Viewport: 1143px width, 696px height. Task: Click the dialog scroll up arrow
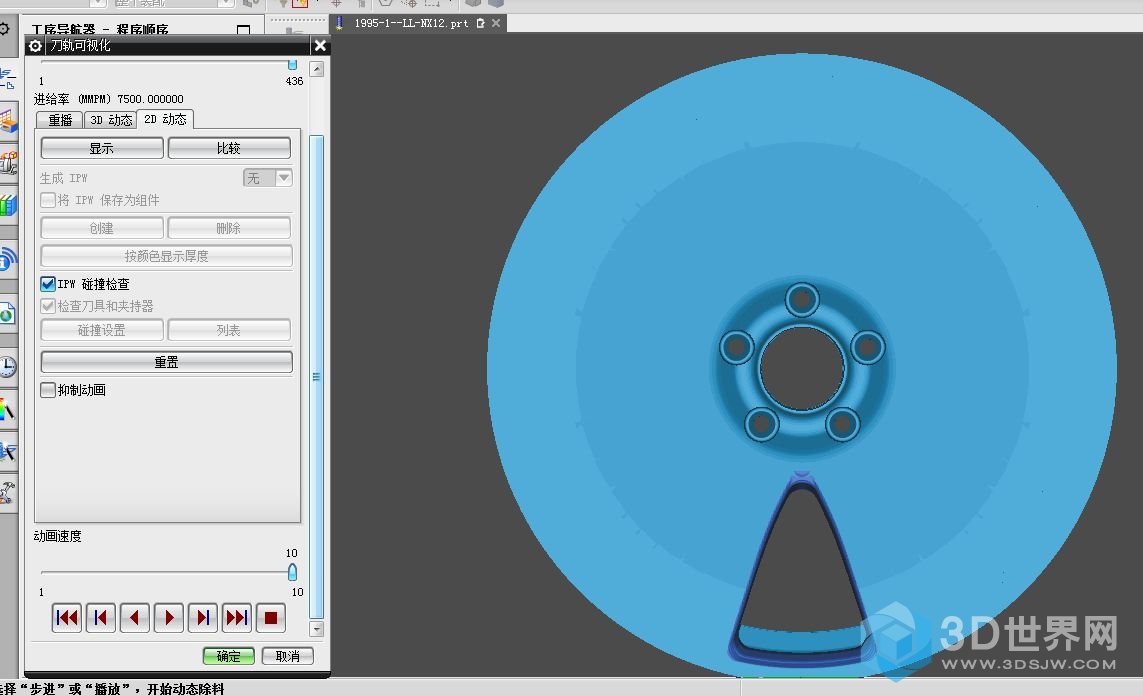coord(316,69)
